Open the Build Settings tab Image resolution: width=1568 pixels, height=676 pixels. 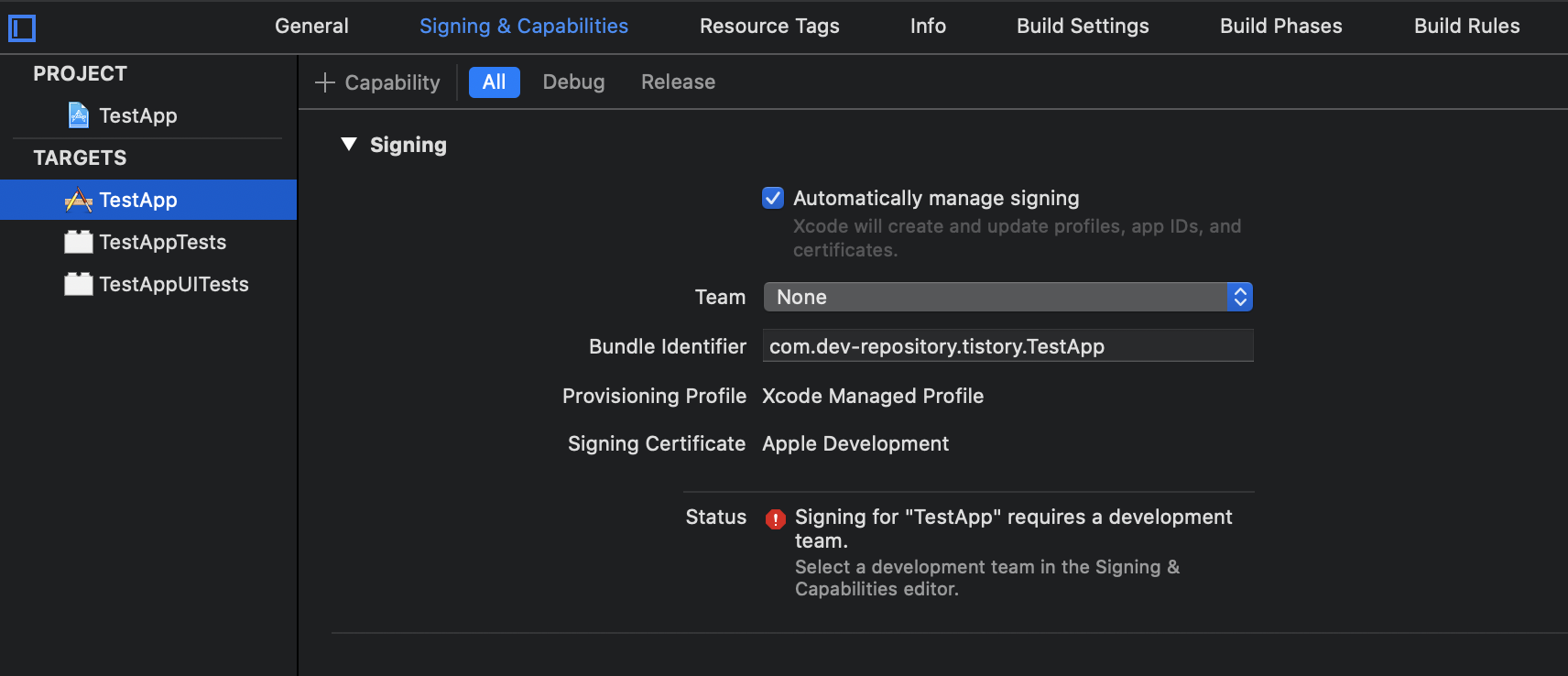tap(1083, 26)
